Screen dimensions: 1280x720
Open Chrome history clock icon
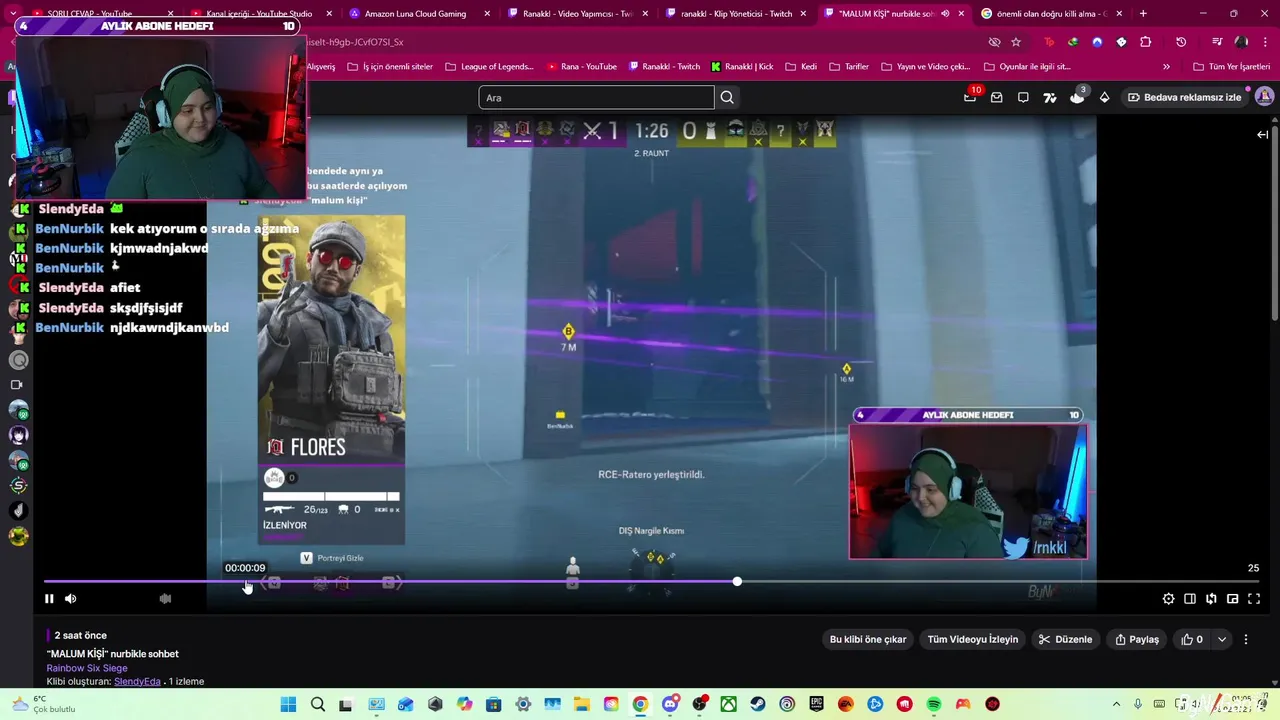click(1181, 42)
